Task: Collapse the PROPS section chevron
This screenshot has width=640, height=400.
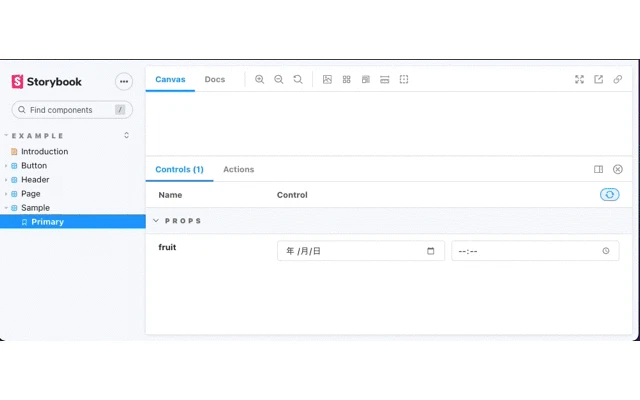Action: click(156, 221)
